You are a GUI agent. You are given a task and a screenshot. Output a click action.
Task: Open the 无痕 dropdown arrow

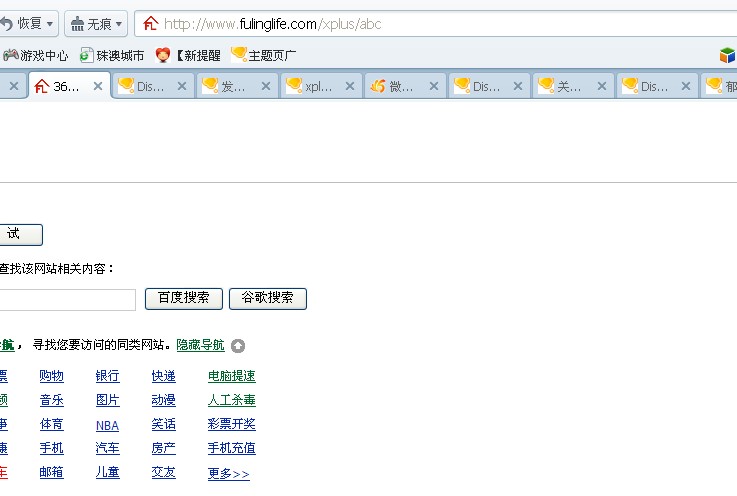click(x=119, y=24)
